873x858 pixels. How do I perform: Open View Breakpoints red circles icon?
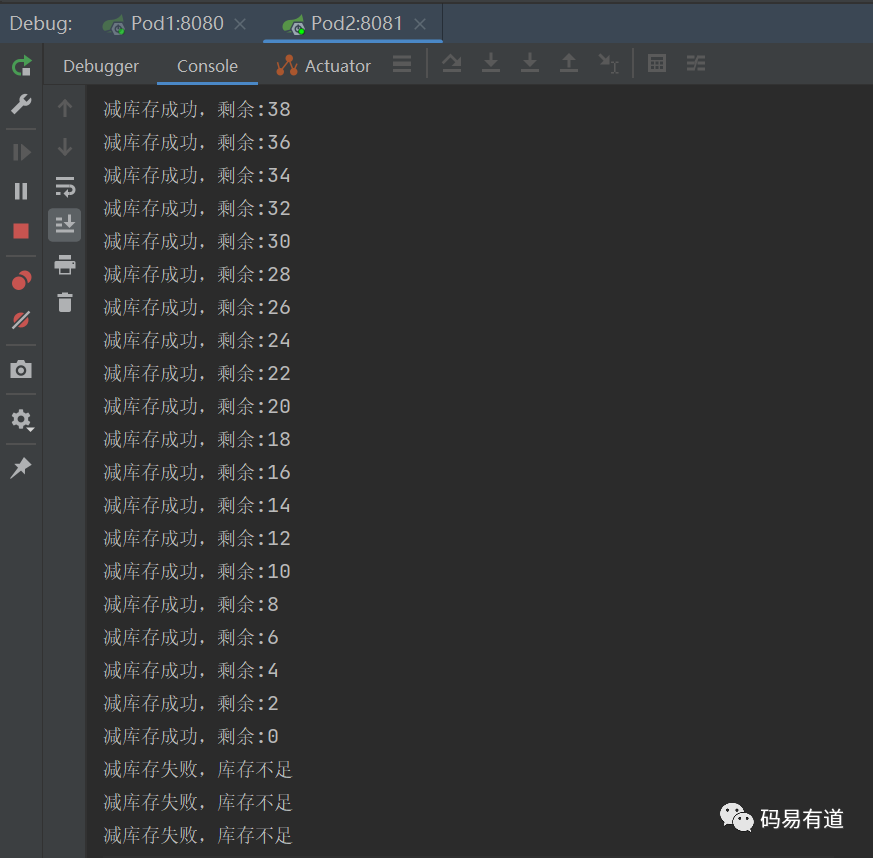(x=21, y=280)
